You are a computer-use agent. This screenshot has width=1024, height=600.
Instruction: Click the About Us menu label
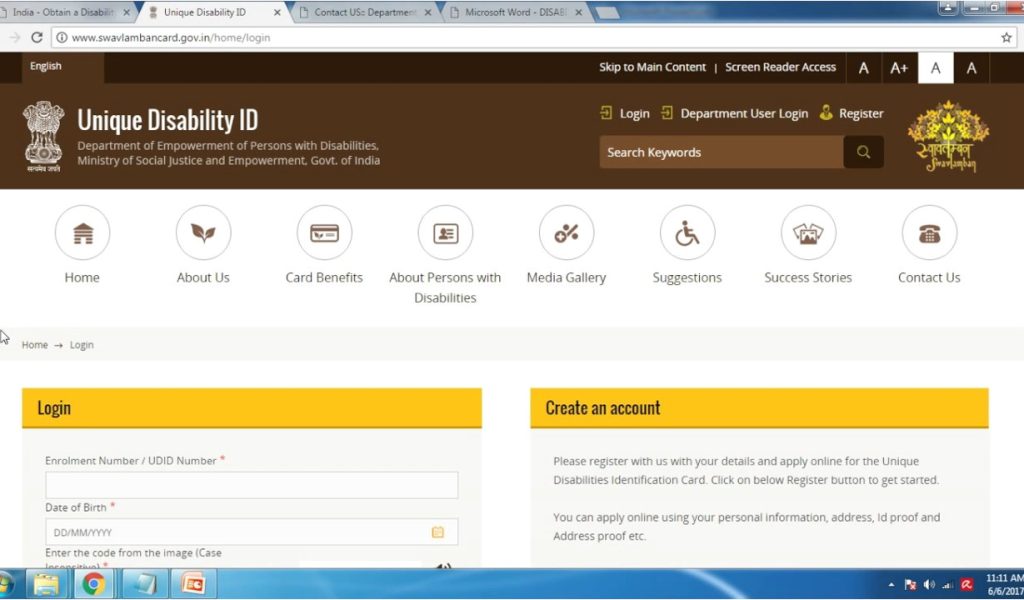(x=203, y=277)
